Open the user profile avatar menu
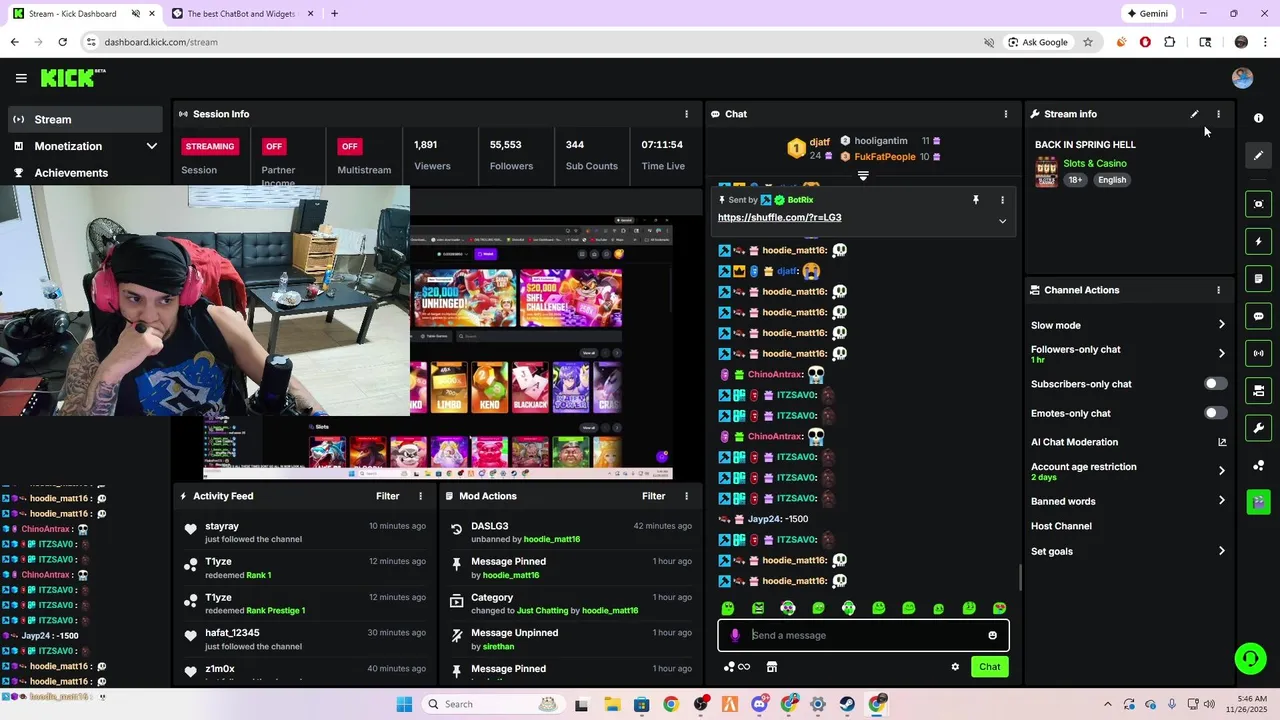The image size is (1280, 720). (1242, 78)
